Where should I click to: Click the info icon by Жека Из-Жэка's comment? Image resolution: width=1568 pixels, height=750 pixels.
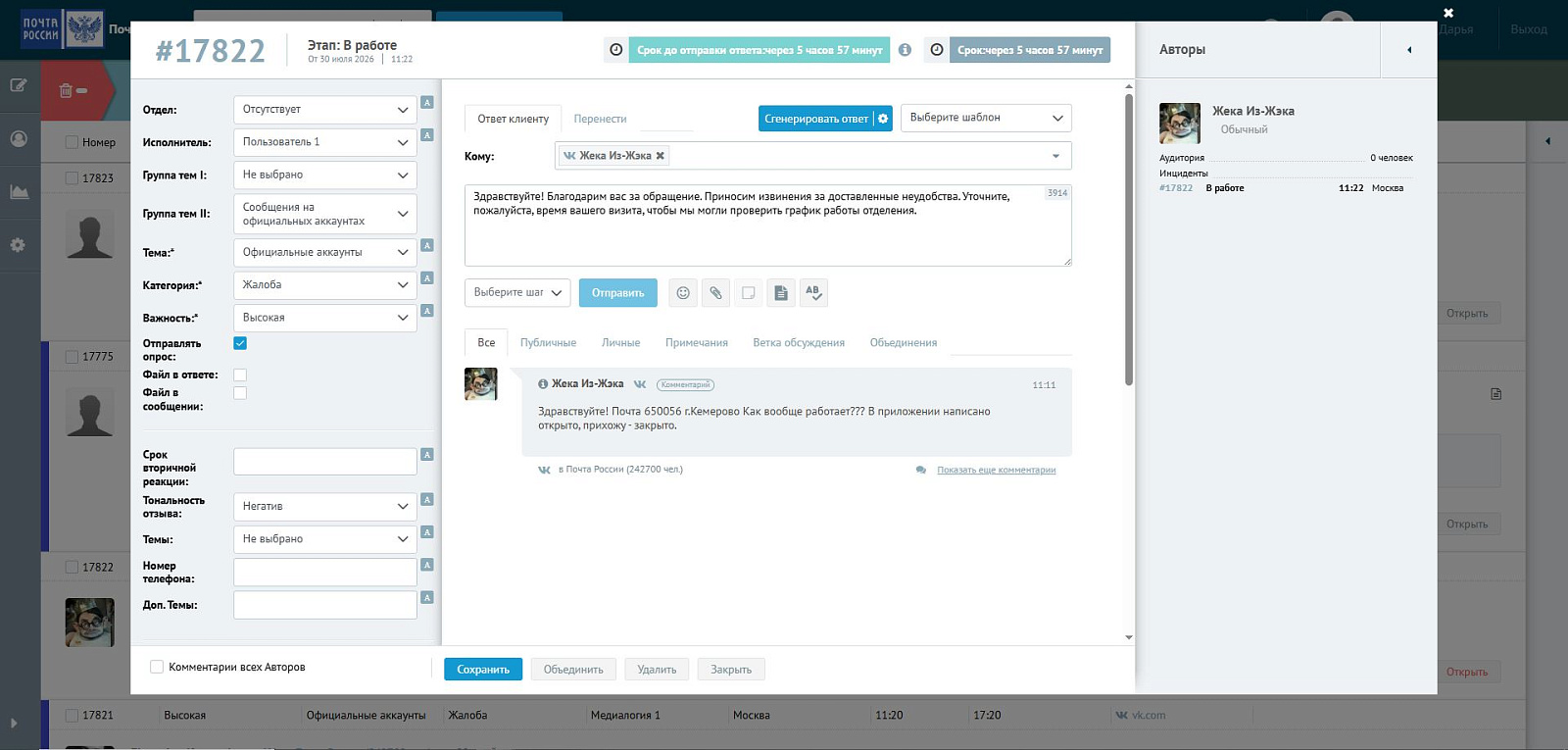coord(543,384)
